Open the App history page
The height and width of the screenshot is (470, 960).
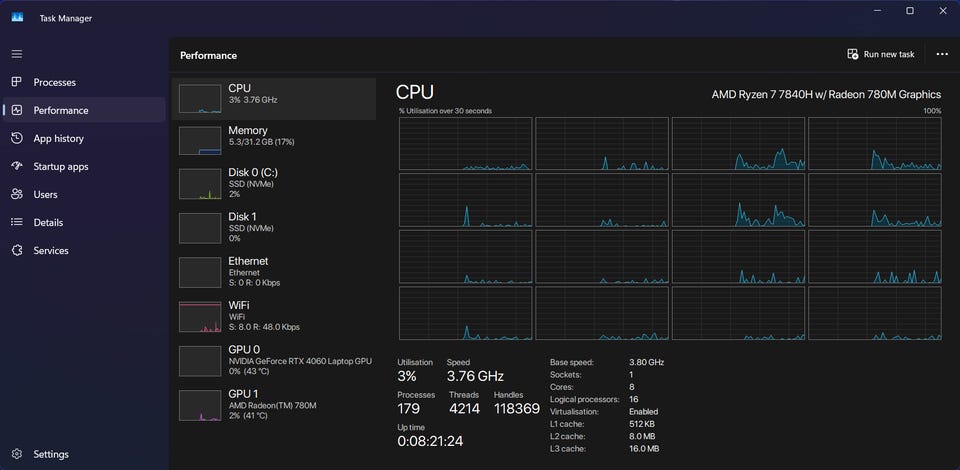tap(84, 138)
